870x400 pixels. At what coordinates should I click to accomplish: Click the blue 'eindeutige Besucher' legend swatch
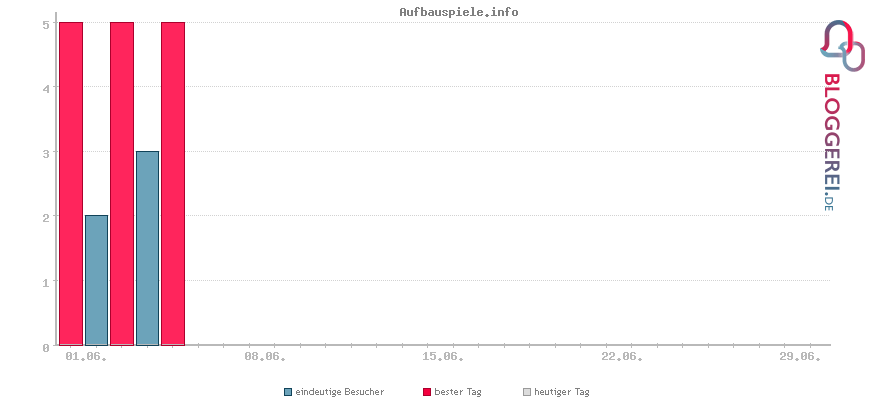287,392
